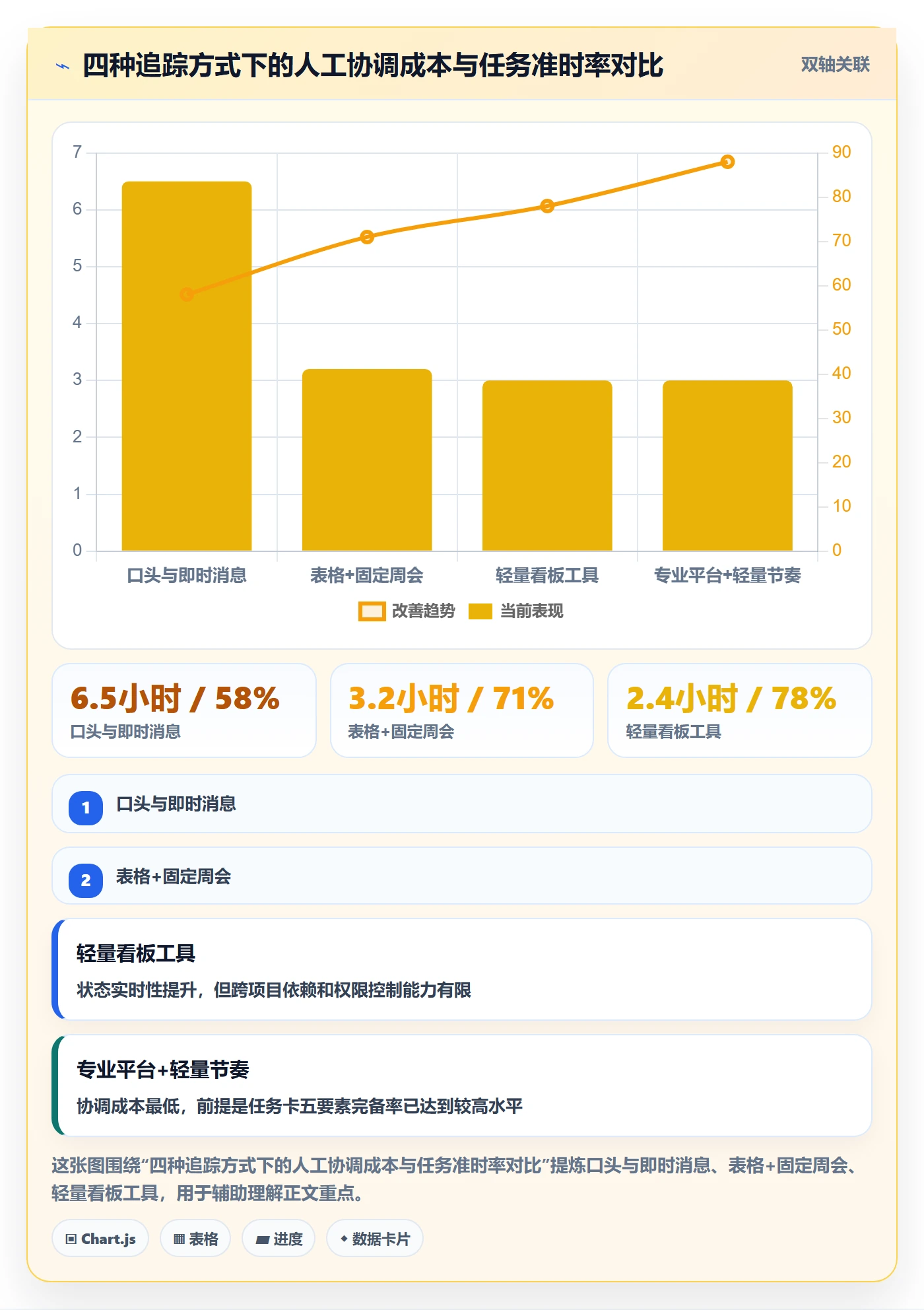924x1310 pixels.
Task: Click x-axis label 表格+固定周会
Action: [x=367, y=576]
